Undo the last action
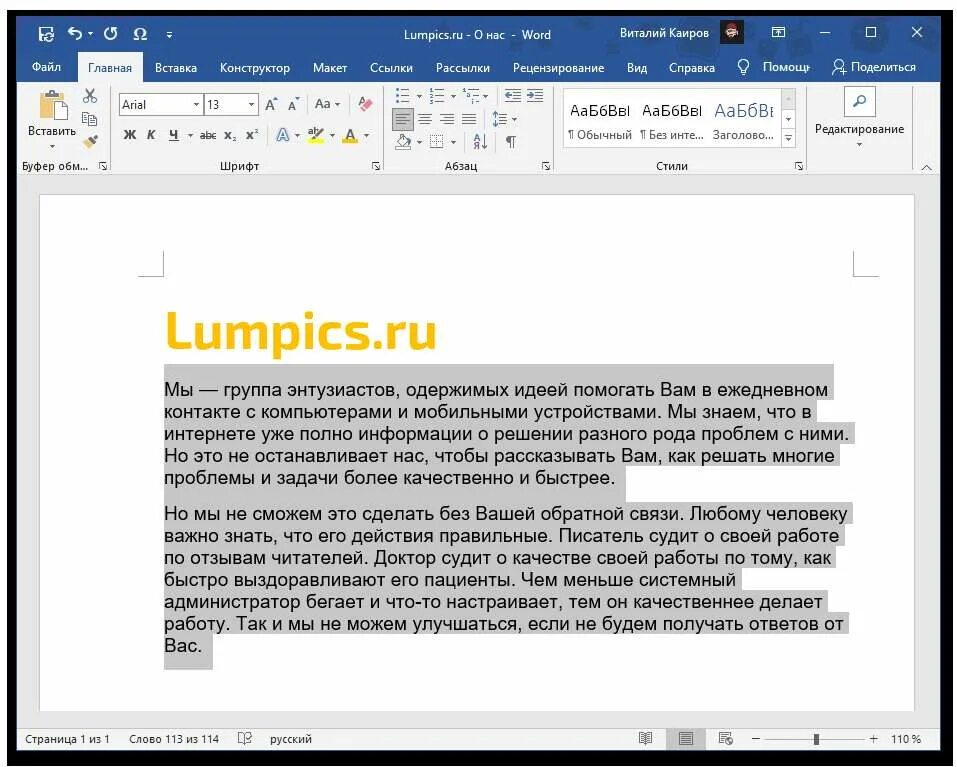Screen dimensions: 957x767 (74, 34)
